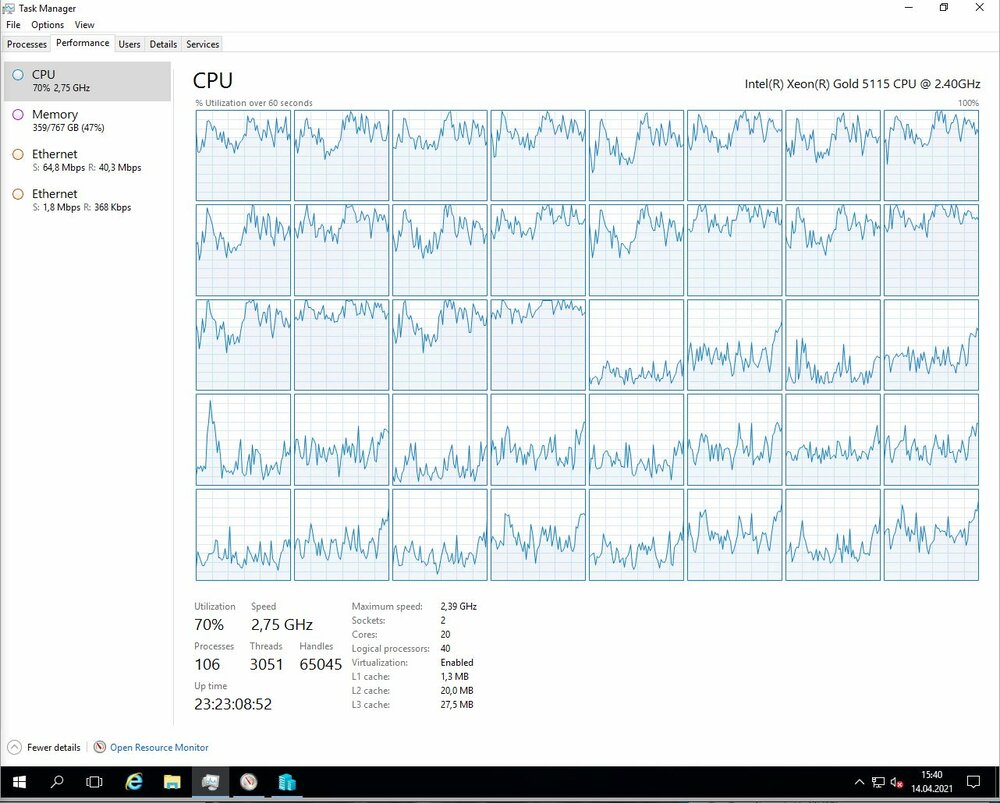The height and width of the screenshot is (803, 1000).
Task: Click the clock to open the calendar
Action: [x=931, y=782]
